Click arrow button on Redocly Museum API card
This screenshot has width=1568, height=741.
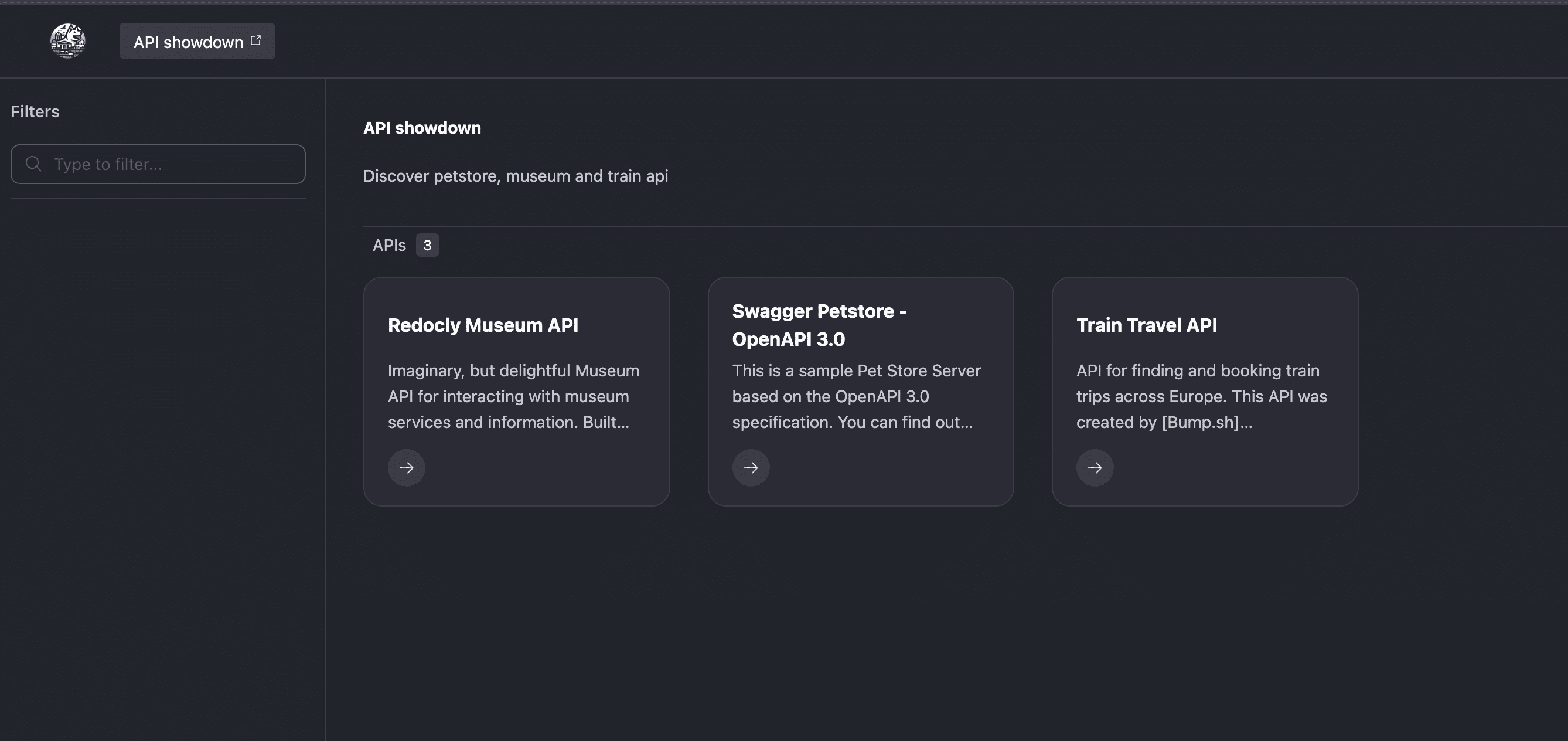coord(407,468)
